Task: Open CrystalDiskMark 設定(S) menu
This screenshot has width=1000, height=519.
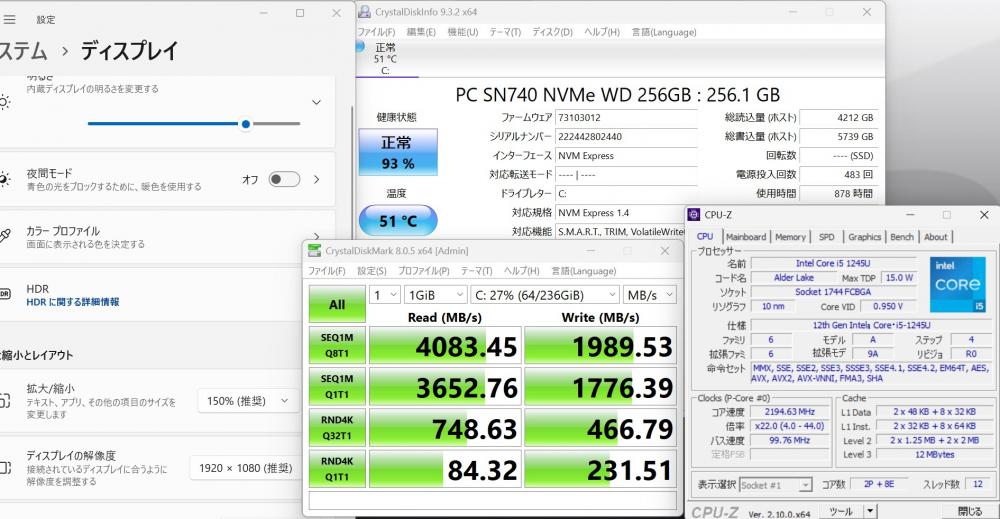Action: pos(372,271)
